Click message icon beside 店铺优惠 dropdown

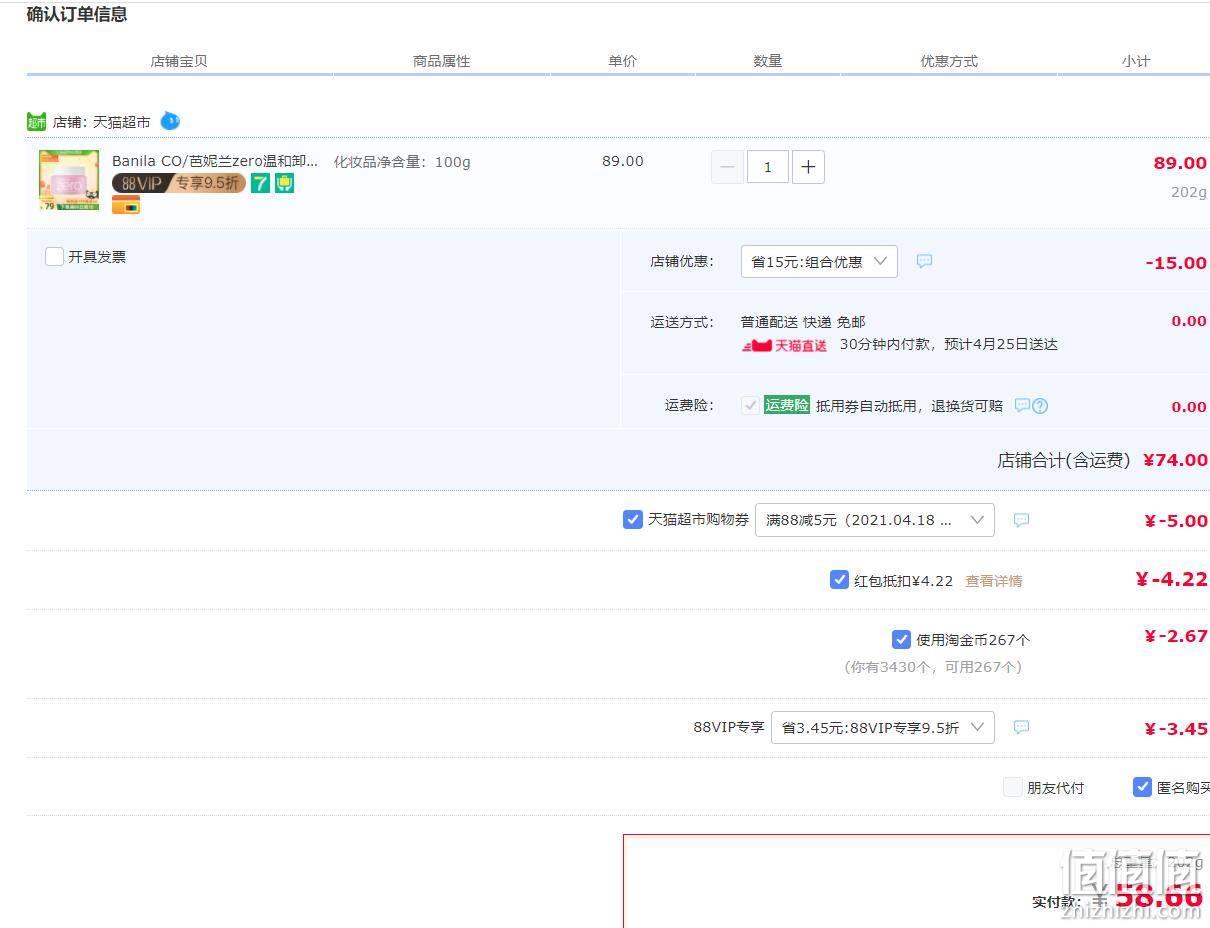pos(925,261)
